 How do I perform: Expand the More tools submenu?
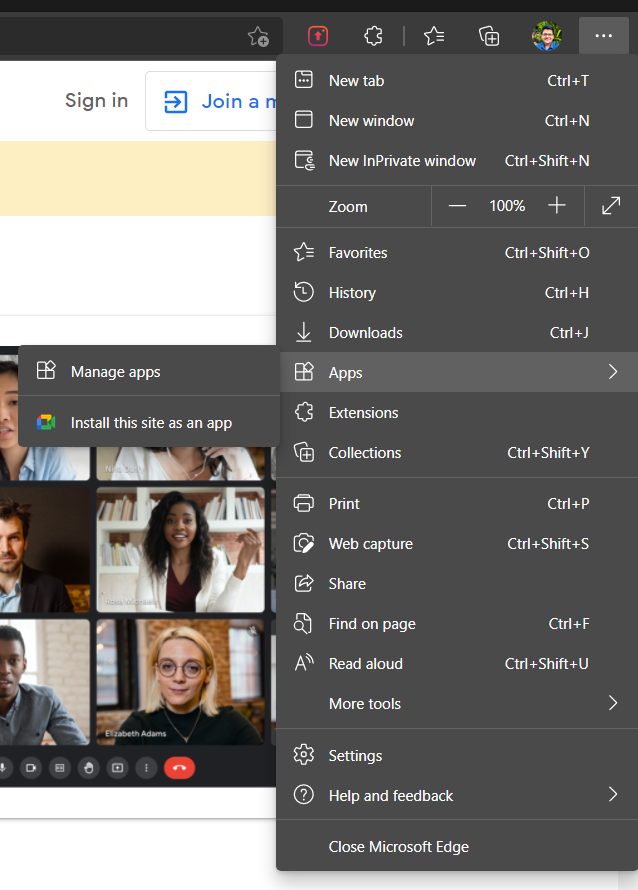(x=457, y=704)
